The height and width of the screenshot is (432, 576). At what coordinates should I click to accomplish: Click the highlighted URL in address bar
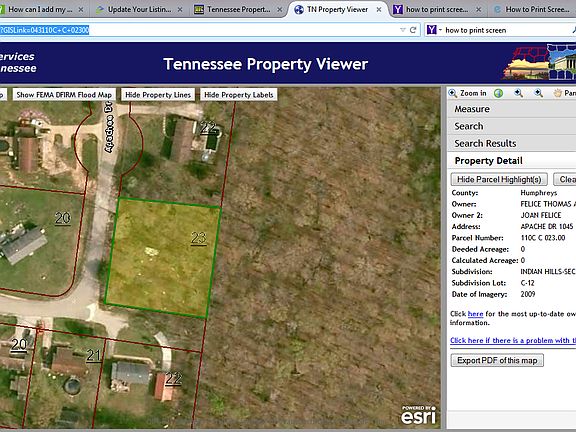tap(44, 30)
